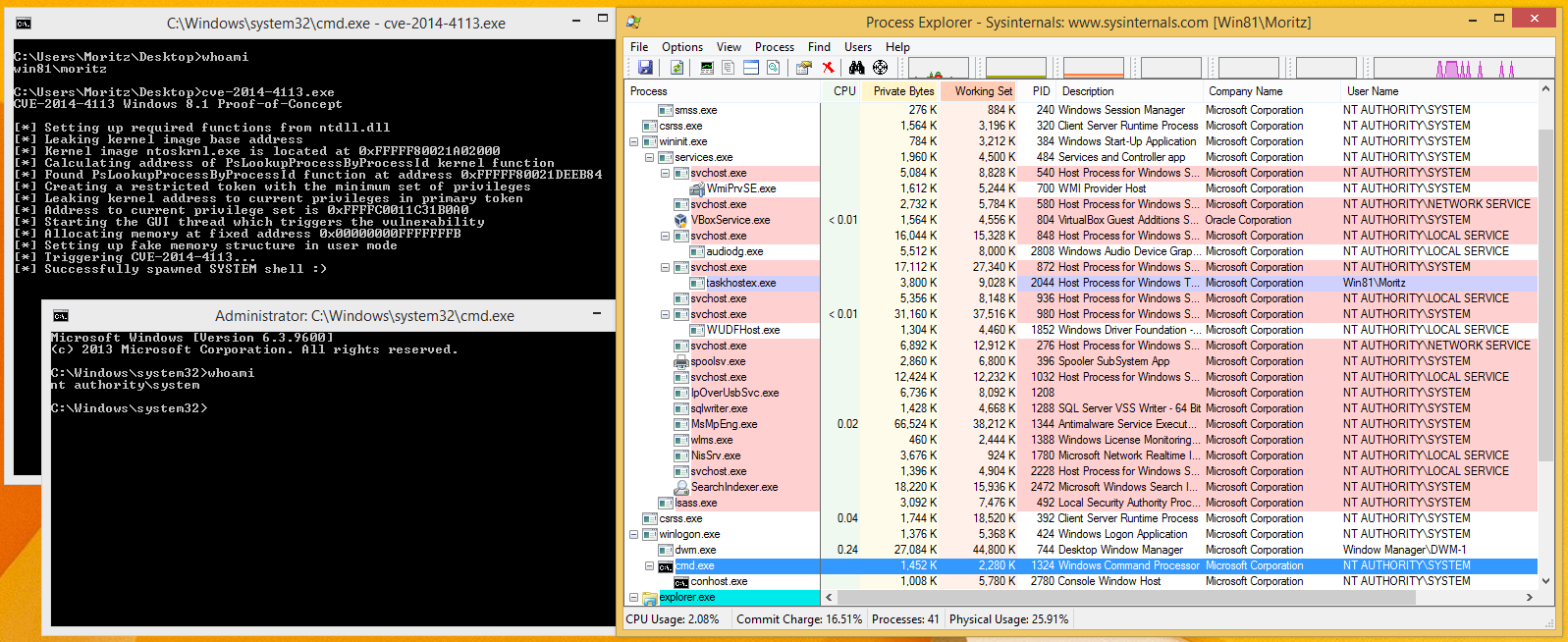Sort by the PID column header
The height and width of the screenshot is (642, 1568).
tap(1039, 90)
